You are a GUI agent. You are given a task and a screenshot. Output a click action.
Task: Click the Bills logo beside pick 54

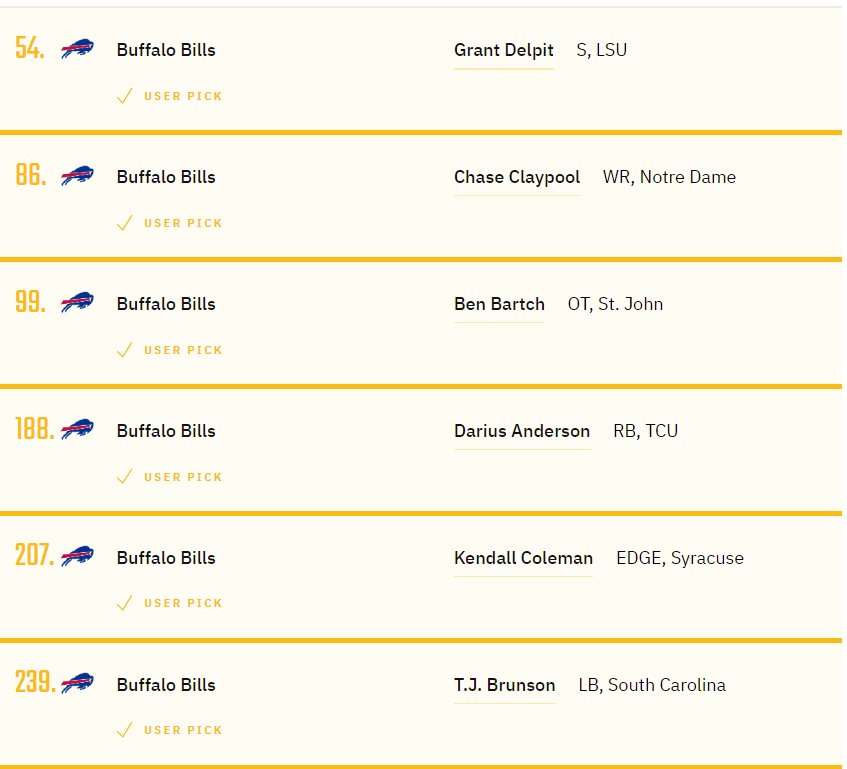click(x=77, y=49)
